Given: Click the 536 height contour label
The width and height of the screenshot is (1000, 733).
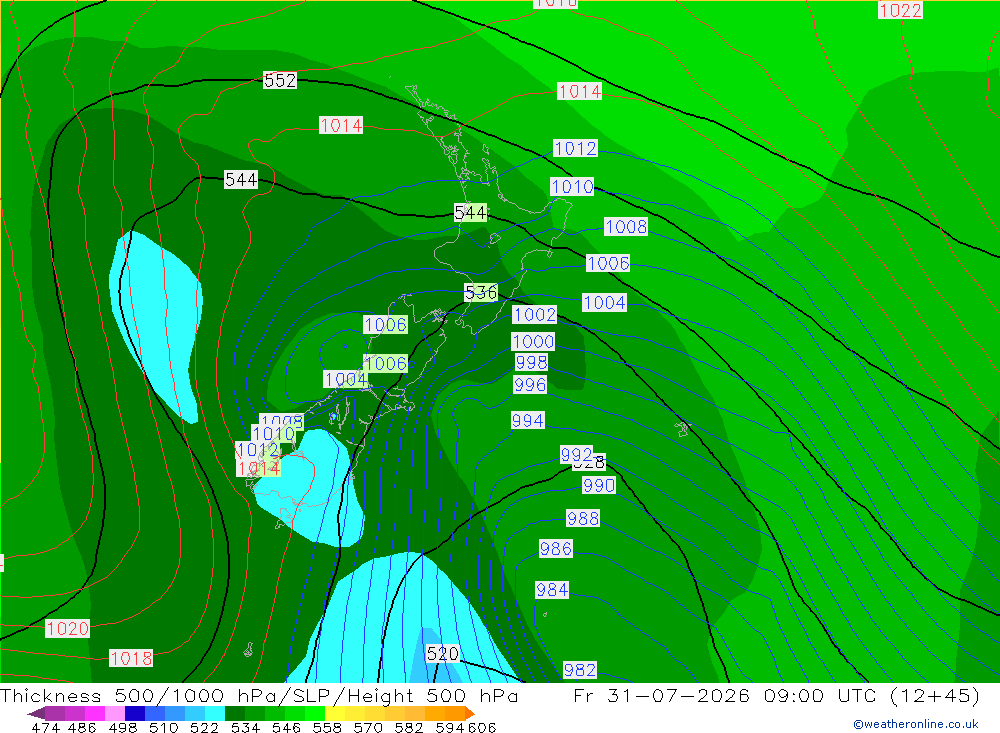Looking at the screenshot, I should click(x=481, y=293).
